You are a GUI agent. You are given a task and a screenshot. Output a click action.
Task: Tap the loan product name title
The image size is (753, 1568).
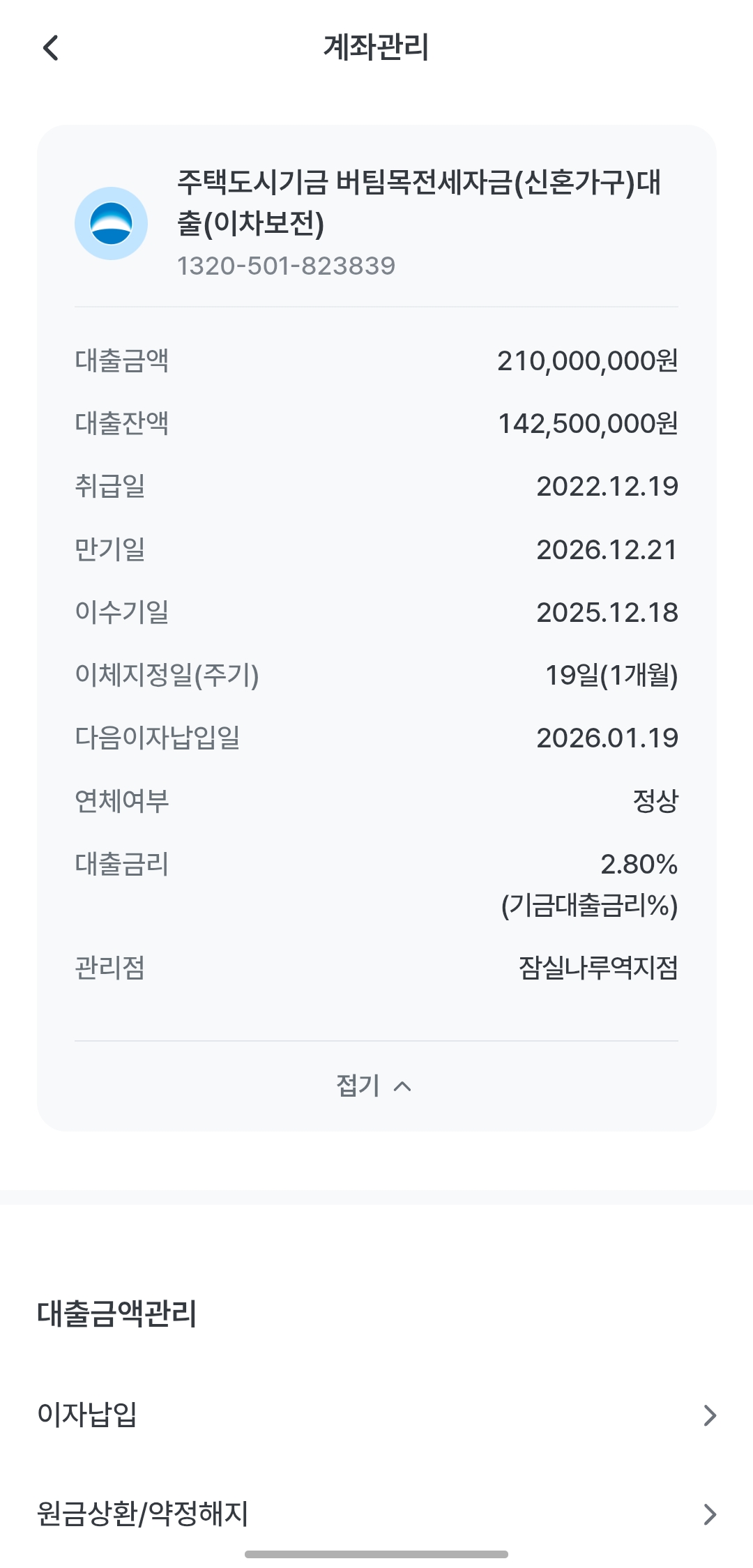click(x=418, y=202)
